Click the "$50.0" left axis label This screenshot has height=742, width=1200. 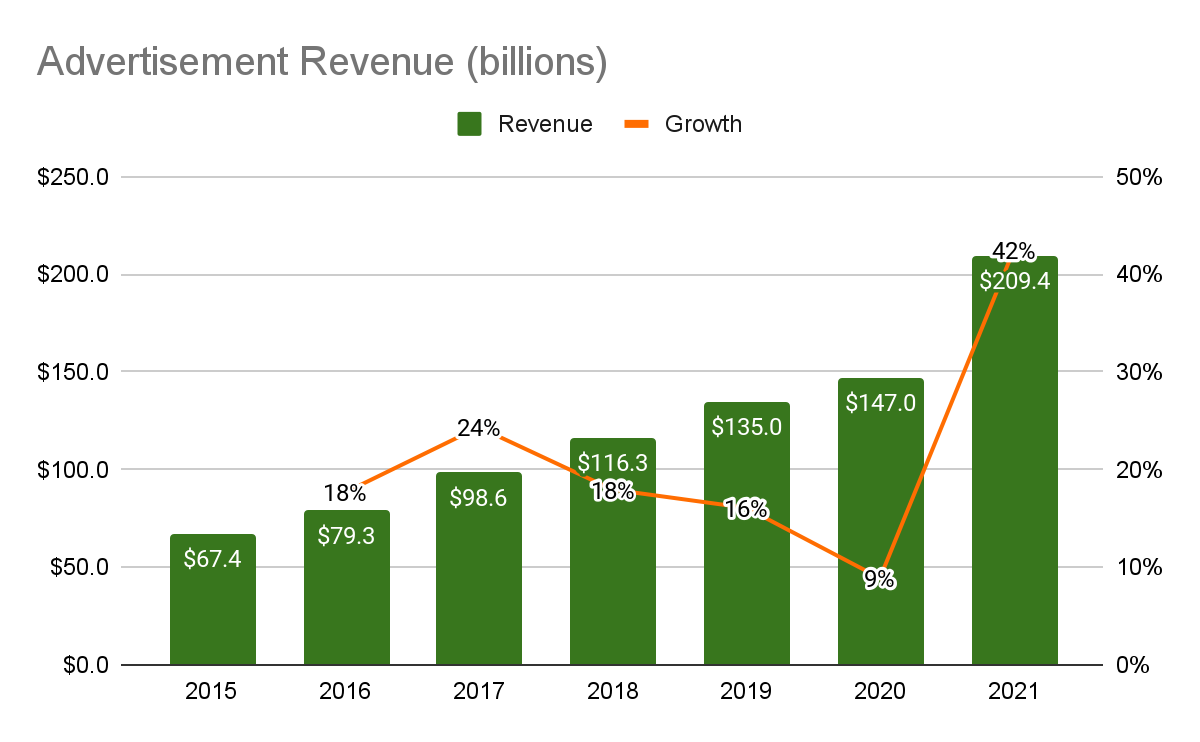pyautogui.click(x=78, y=567)
